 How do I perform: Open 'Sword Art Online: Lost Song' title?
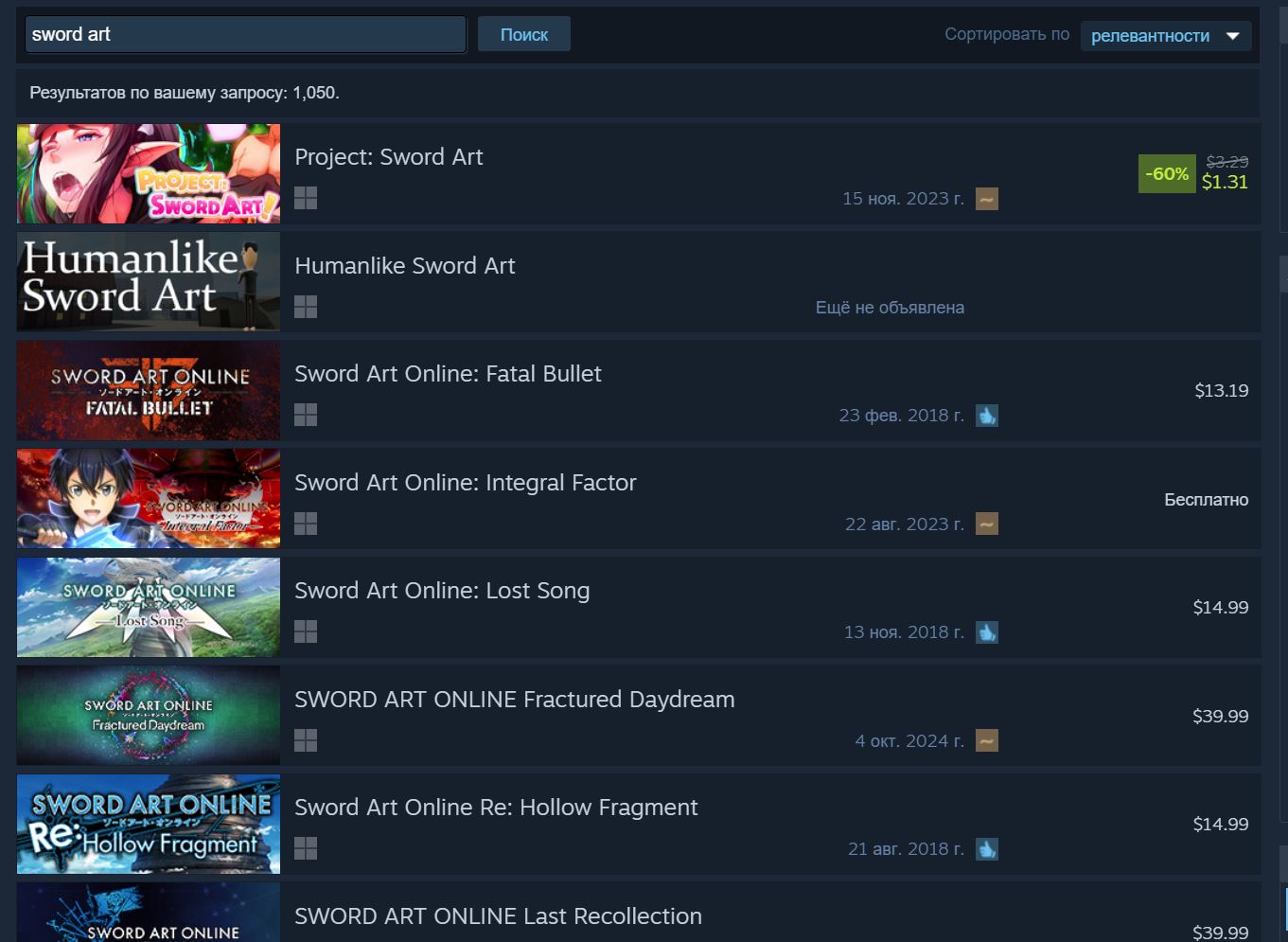(x=442, y=591)
